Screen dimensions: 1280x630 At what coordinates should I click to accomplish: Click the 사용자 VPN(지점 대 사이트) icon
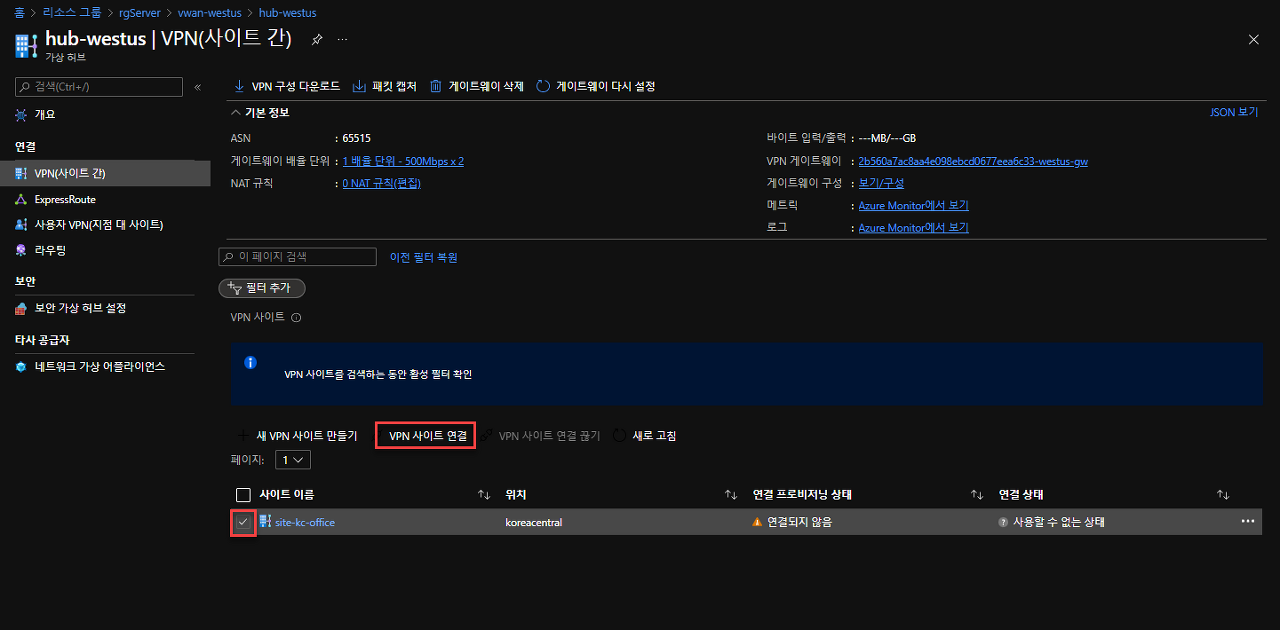(21, 224)
